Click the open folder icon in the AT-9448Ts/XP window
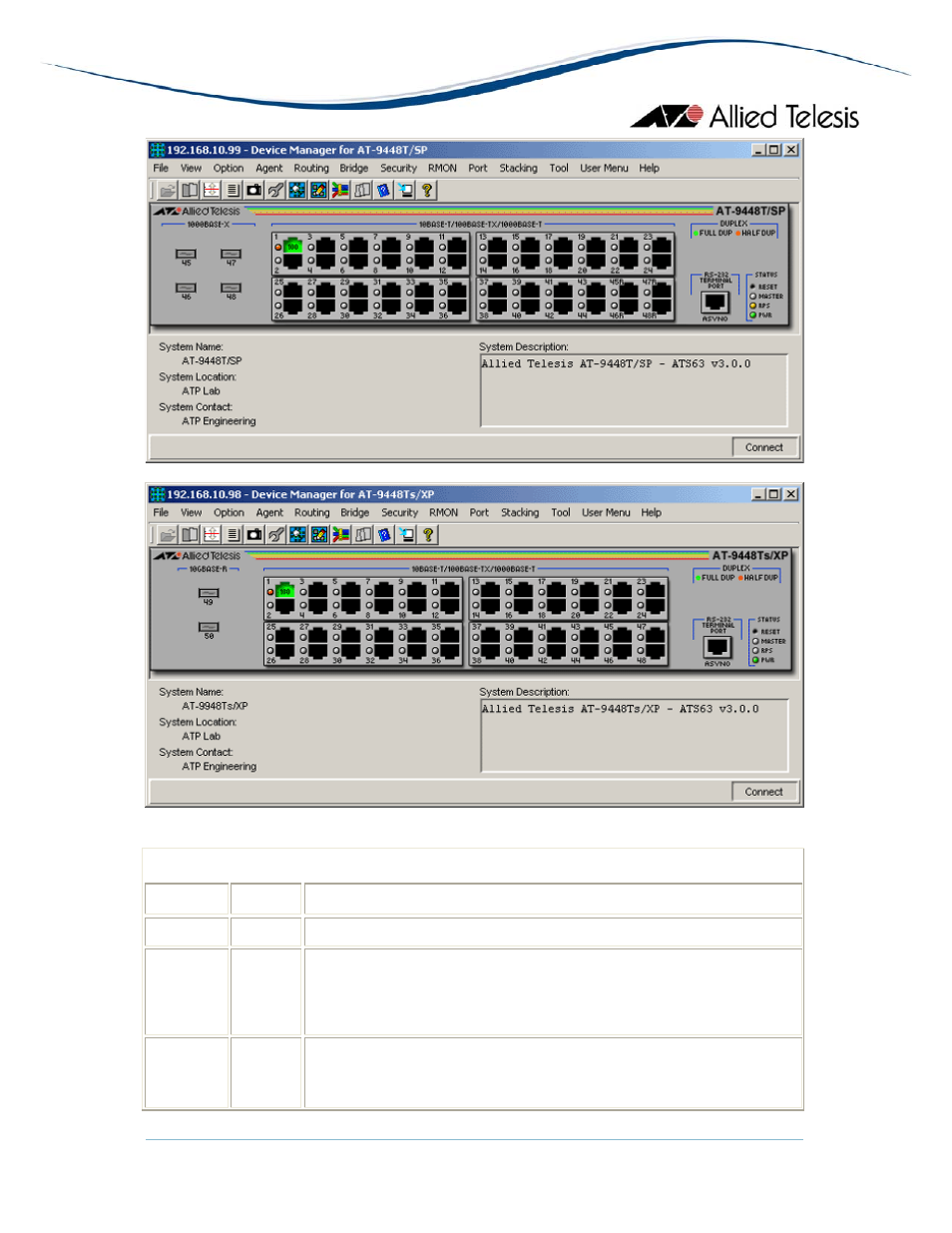 (x=168, y=534)
